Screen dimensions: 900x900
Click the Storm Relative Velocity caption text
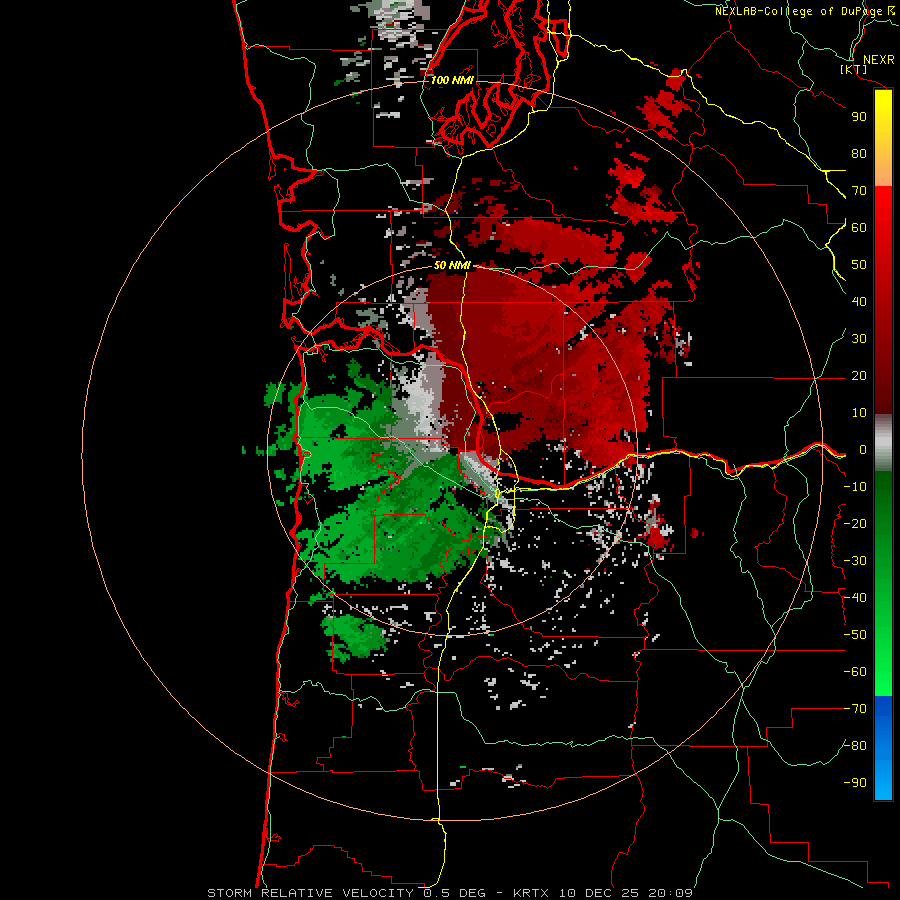click(x=450, y=893)
